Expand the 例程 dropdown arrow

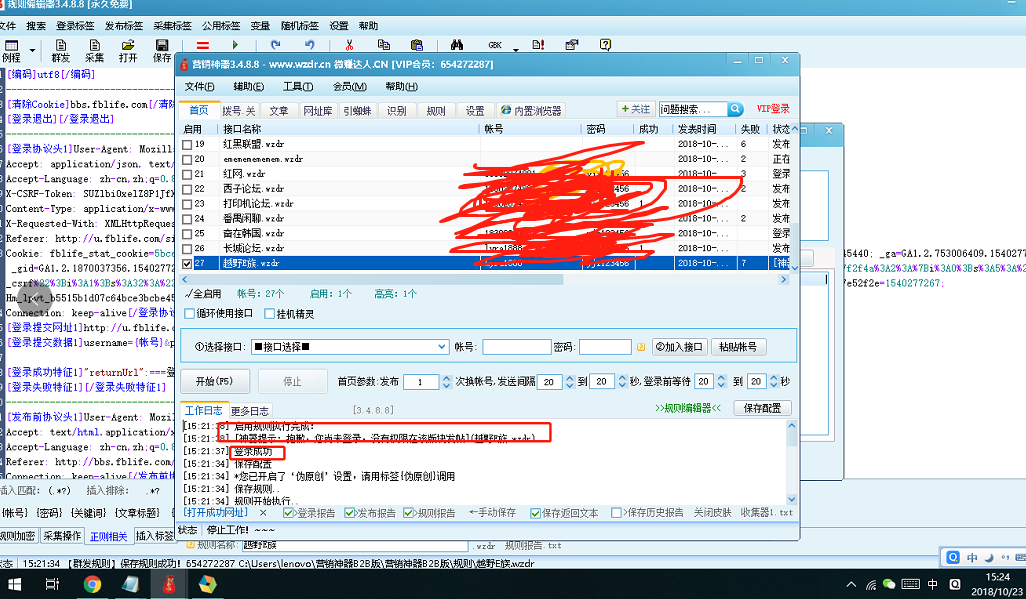click(x=32, y=50)
